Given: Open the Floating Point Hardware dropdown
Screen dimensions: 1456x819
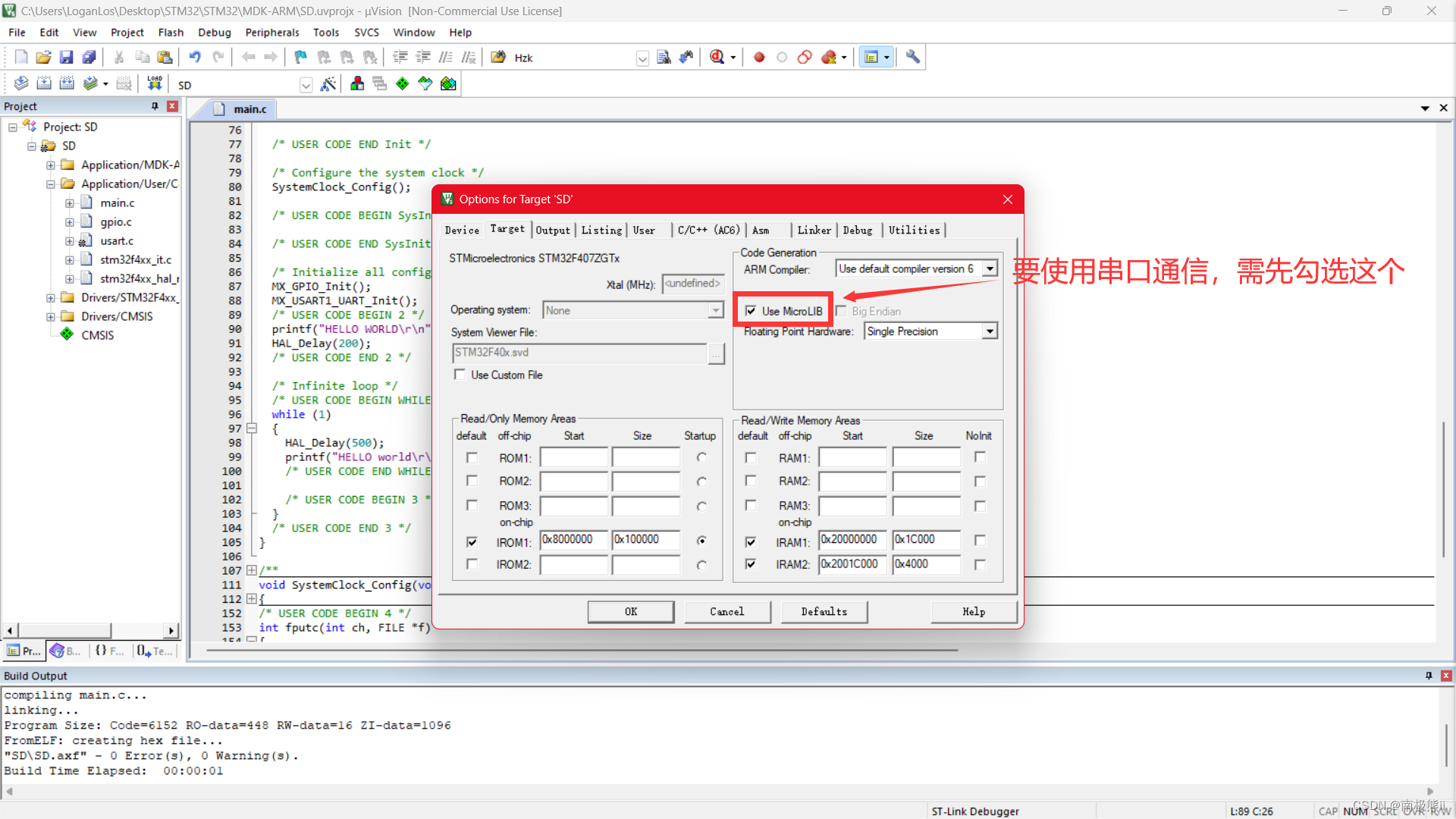Looking at the screenshot, I should [990, 331].
